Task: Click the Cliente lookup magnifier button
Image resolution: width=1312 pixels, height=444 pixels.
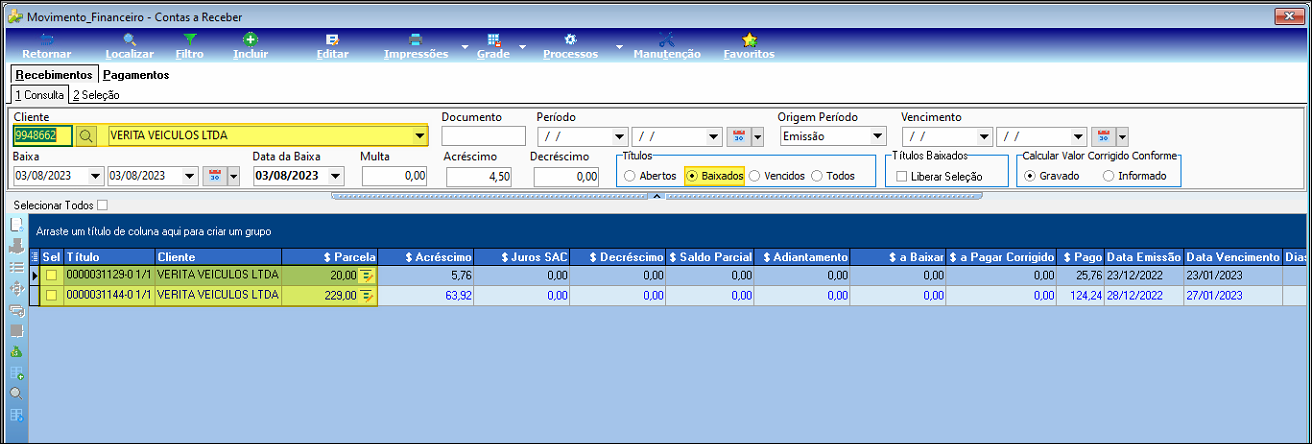Action: [x=87, y=136]
